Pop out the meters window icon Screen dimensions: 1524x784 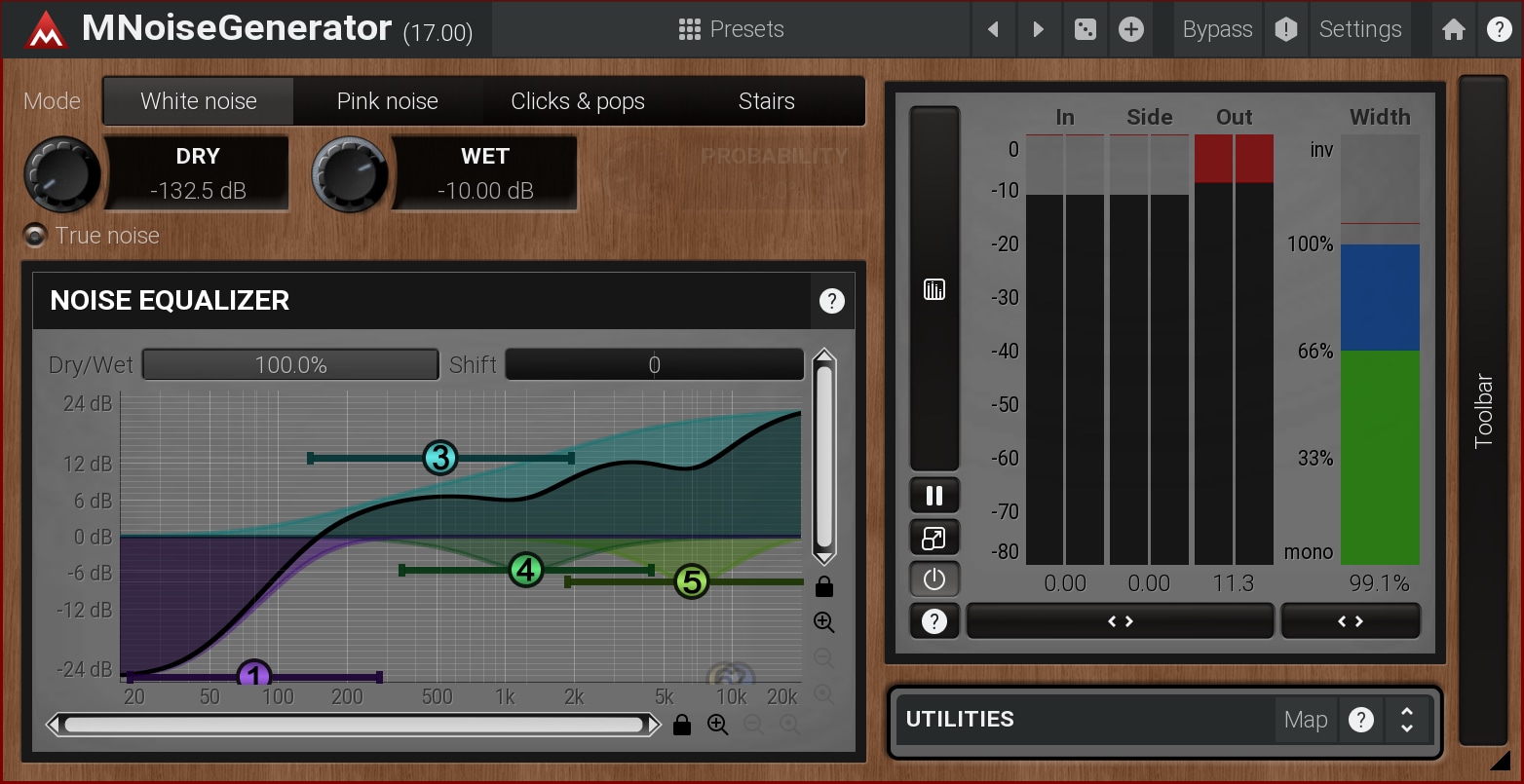click(x=933, y=538)
